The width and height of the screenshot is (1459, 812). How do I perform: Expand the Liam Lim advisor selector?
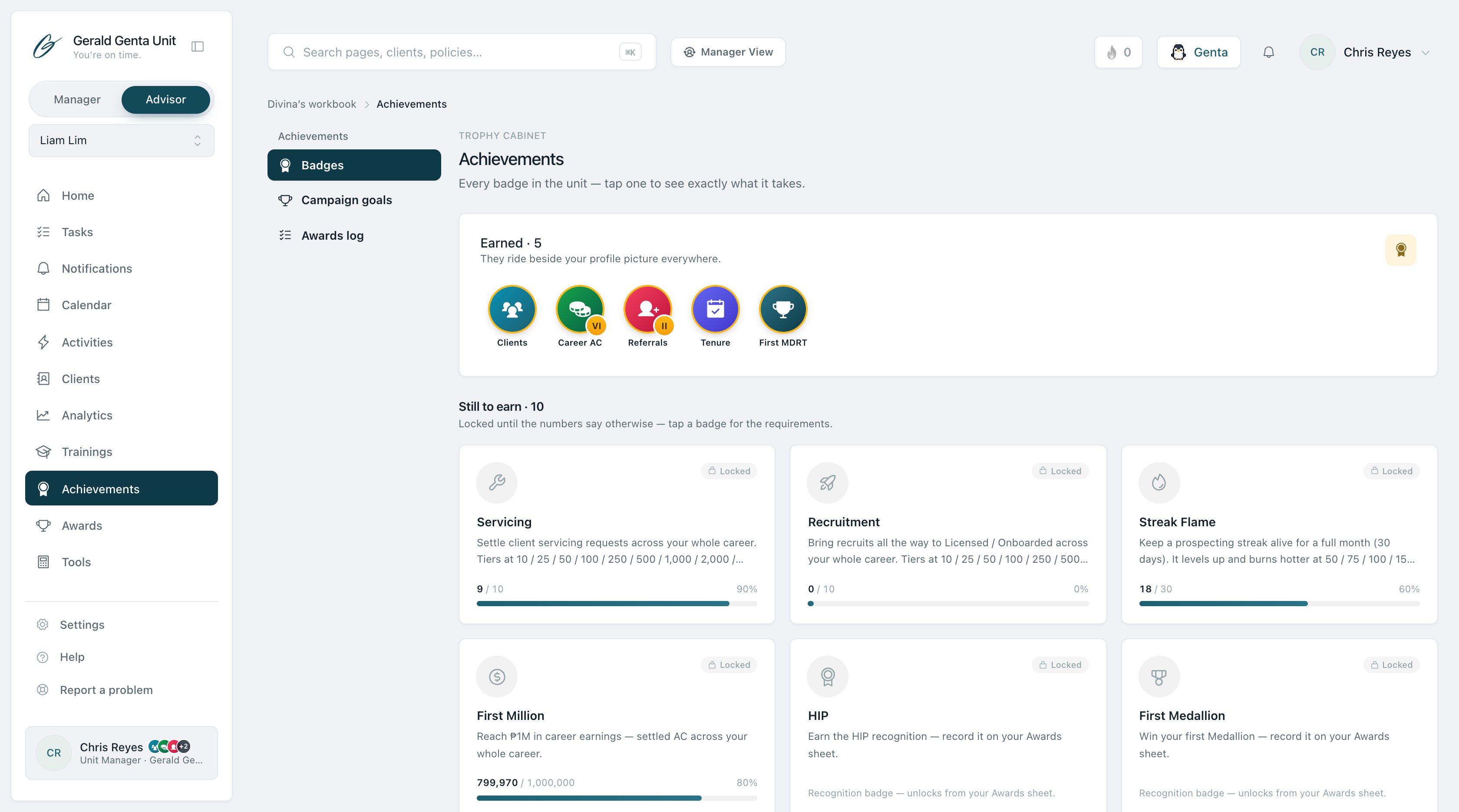pyautogui.click(x=121, y=140)
